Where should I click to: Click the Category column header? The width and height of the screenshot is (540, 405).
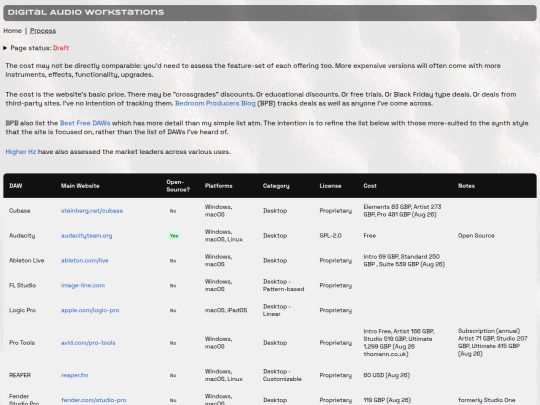coord(276,186)
